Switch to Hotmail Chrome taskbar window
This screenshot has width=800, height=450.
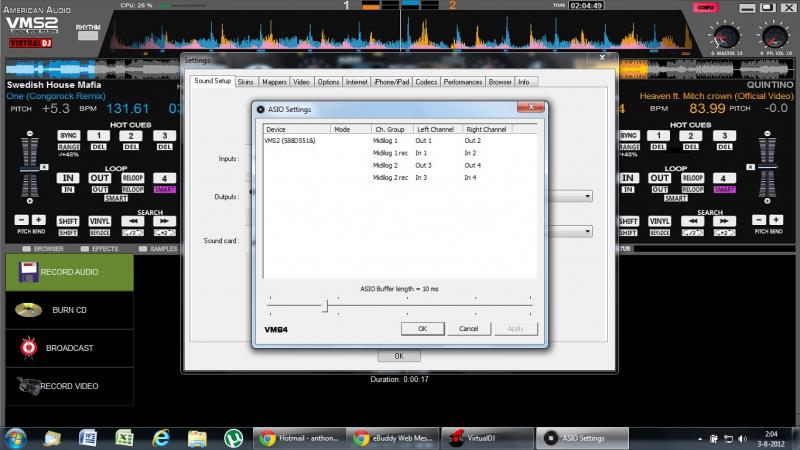click(x=299, y=438)
